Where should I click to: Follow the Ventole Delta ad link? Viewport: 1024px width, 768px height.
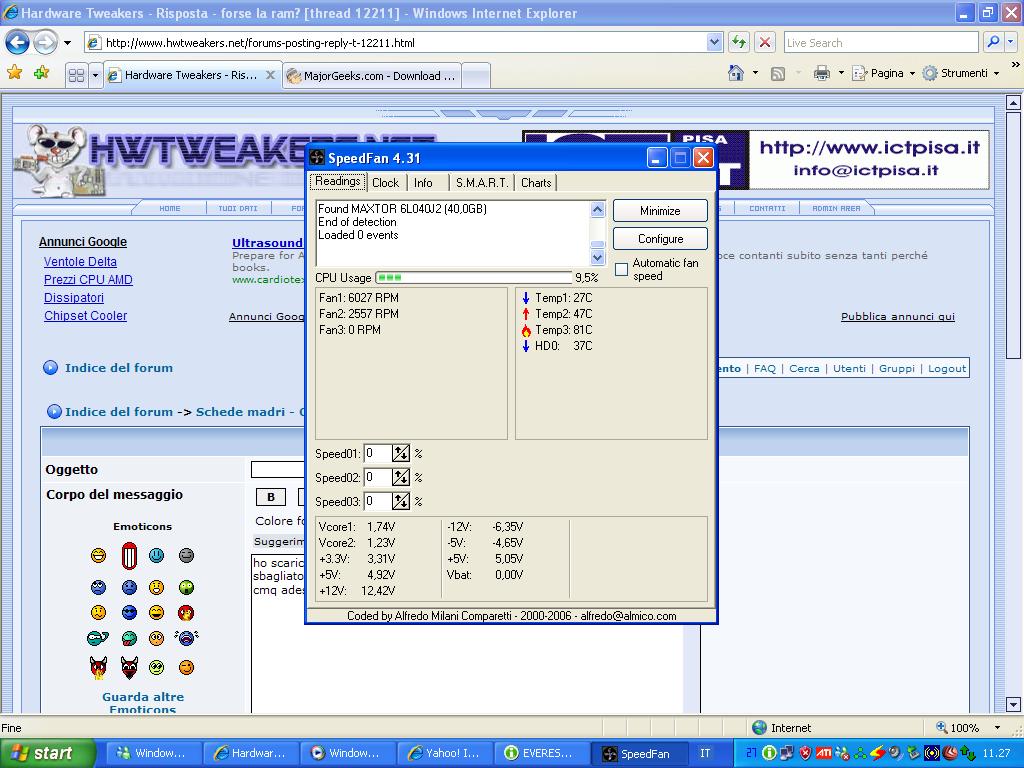tap(80, 262)
